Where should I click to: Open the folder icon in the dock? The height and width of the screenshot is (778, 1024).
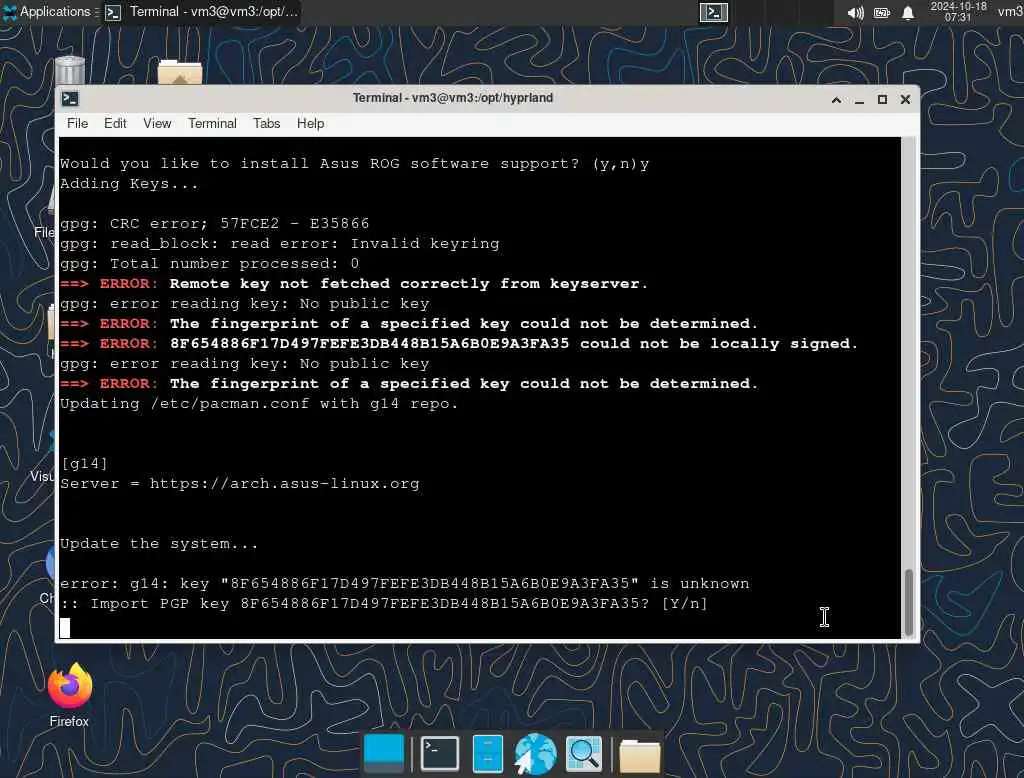(x=639, y=756)
